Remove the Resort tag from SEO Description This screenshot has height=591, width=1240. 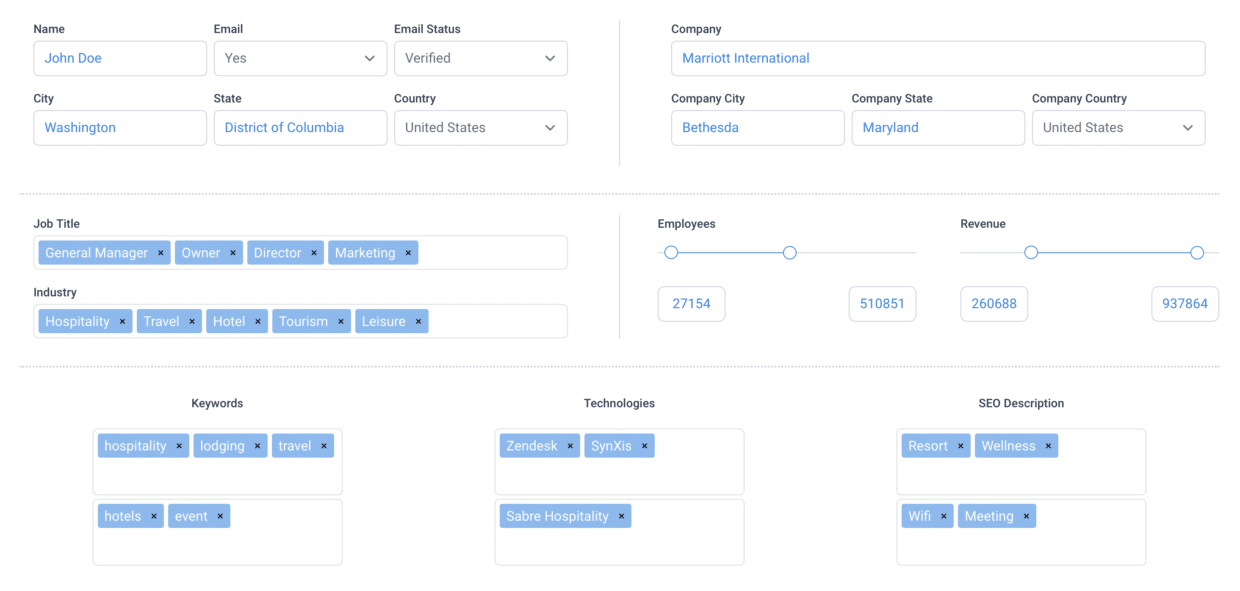(x=959, y=445)
